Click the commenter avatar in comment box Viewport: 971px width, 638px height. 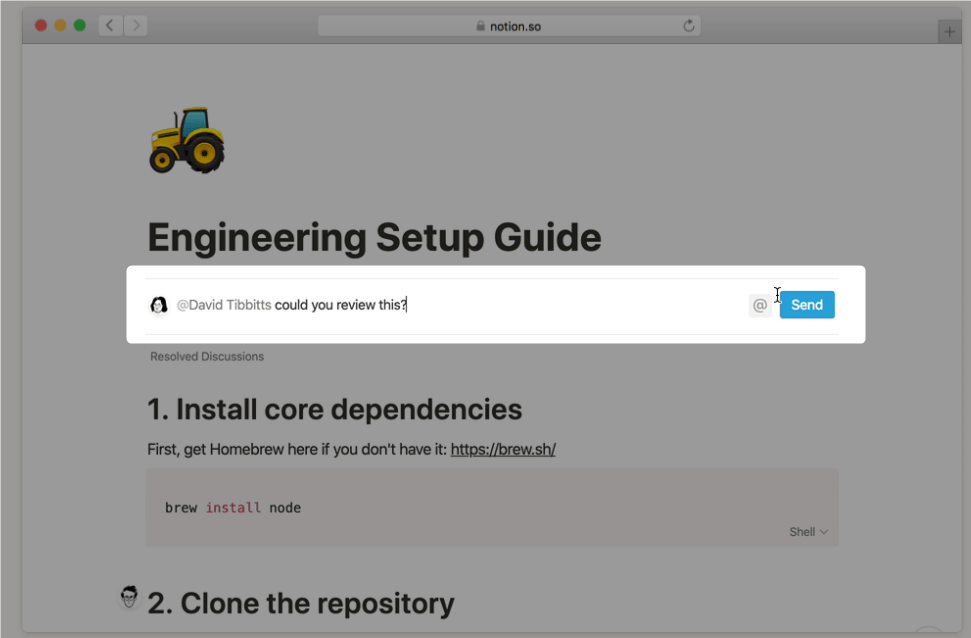pos(159,305)
